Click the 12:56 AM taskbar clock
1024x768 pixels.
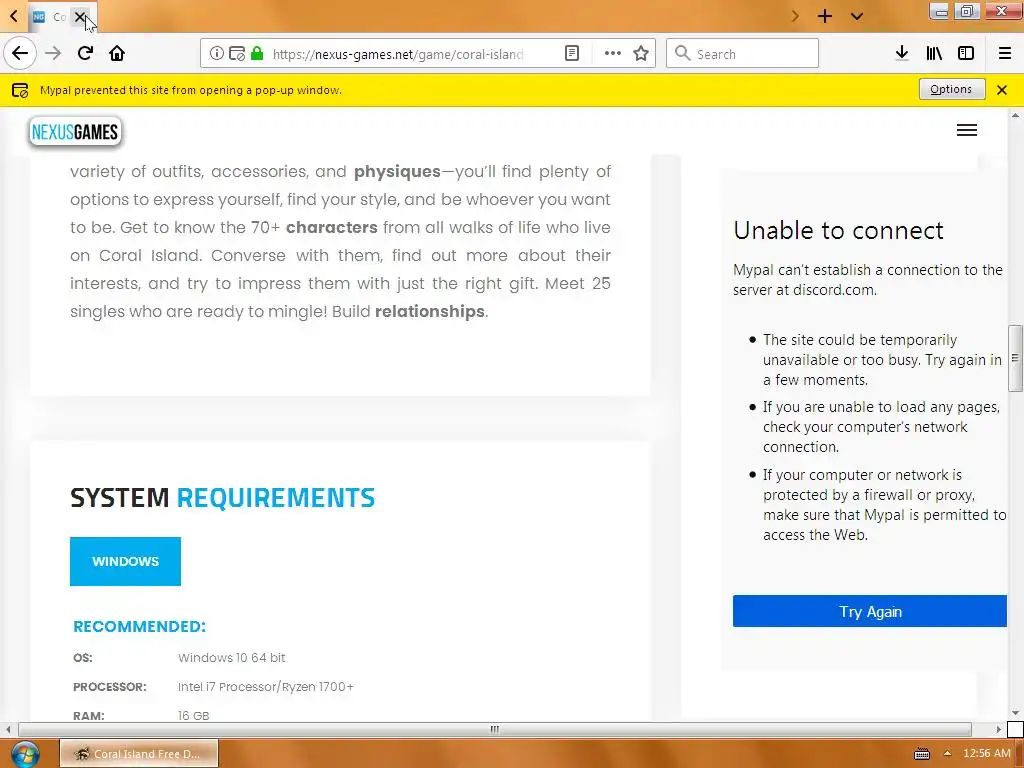coord(987,753)
